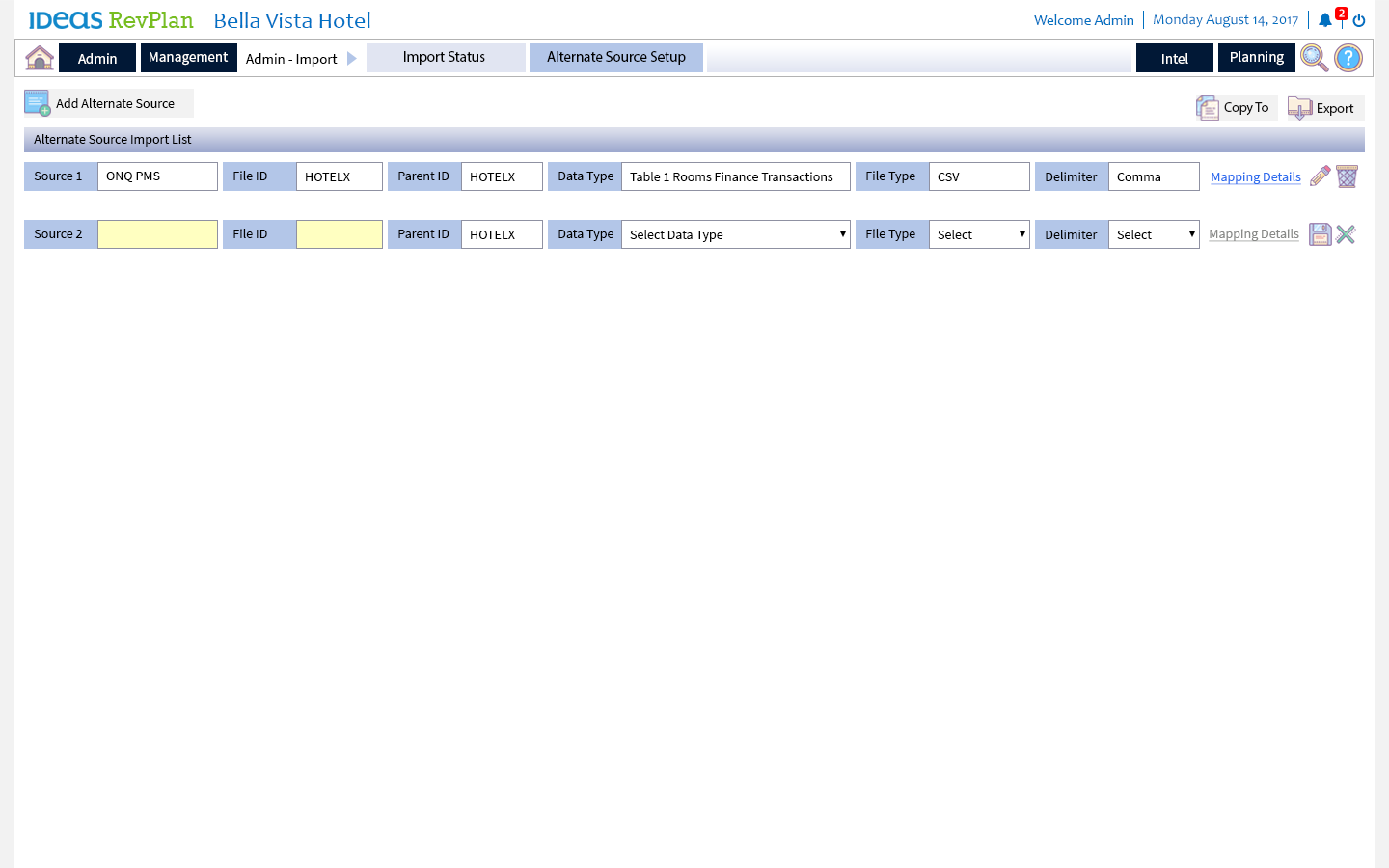Open the Source 2 File Type dropdown
Viewport: 1389px width, 868px height.
point(979,234)
